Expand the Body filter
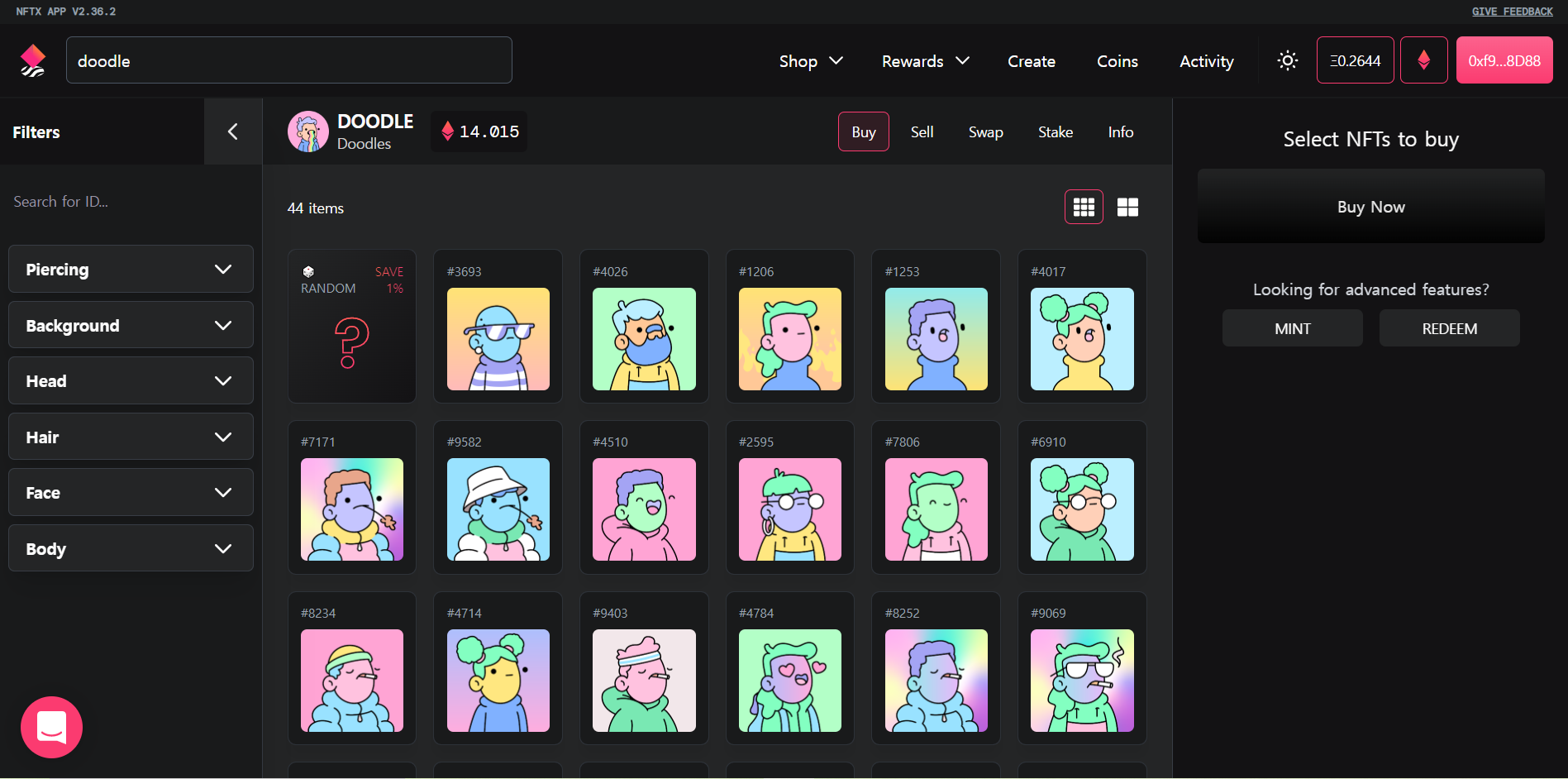1568x779 pixels. (x=131, y=548)
